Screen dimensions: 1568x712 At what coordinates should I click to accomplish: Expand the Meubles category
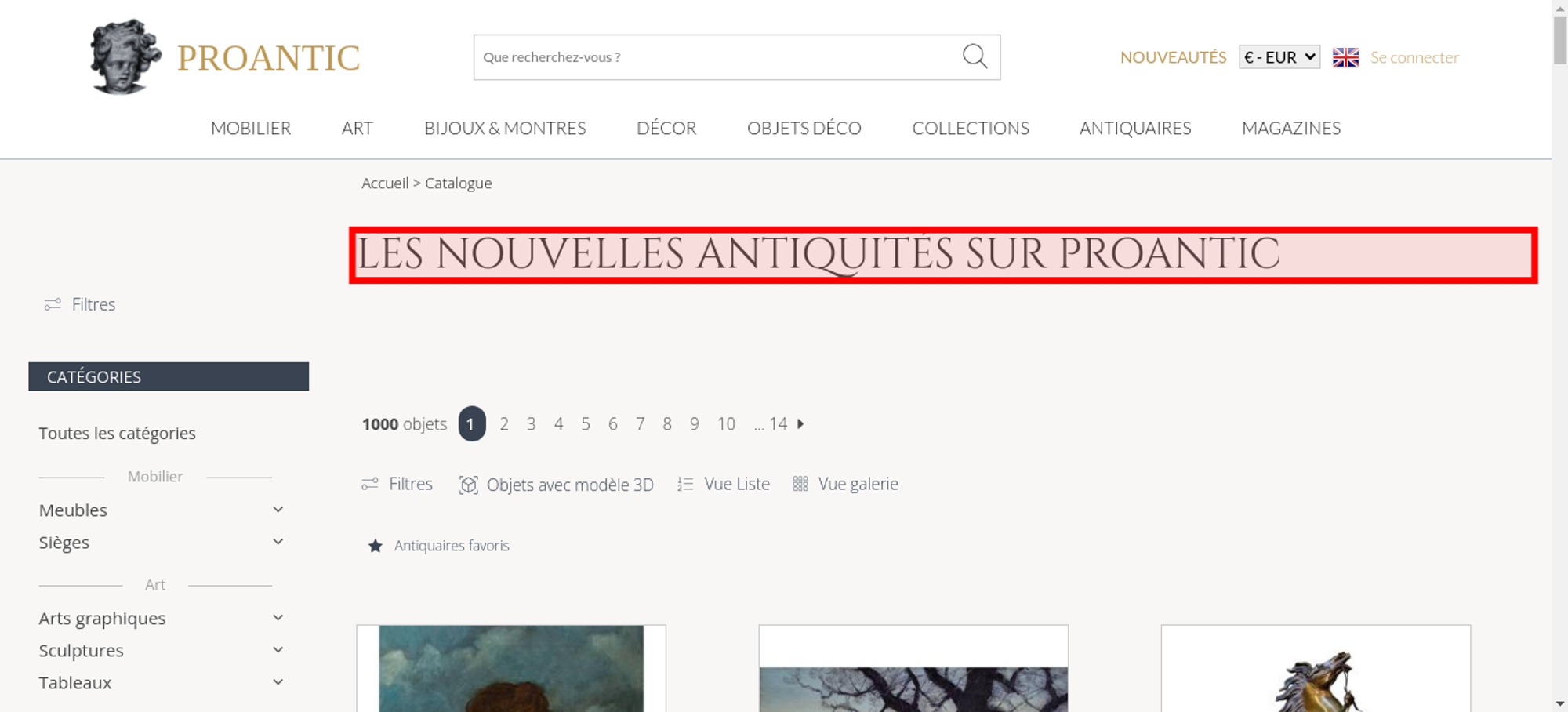[278, 510]
